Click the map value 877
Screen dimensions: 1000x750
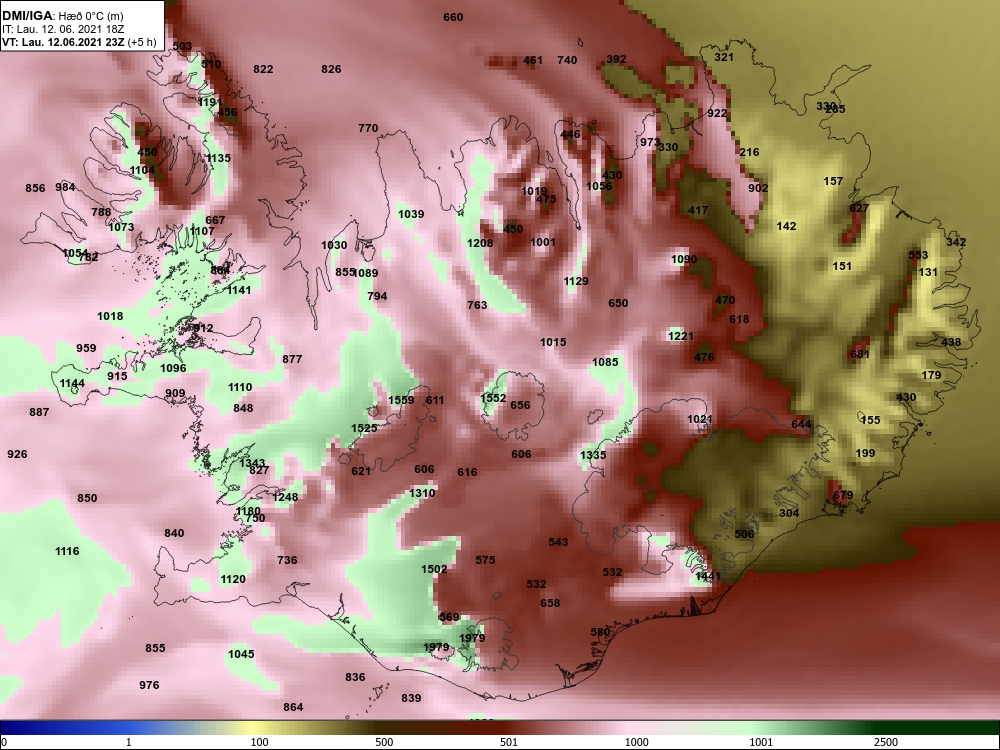(292, 358)
